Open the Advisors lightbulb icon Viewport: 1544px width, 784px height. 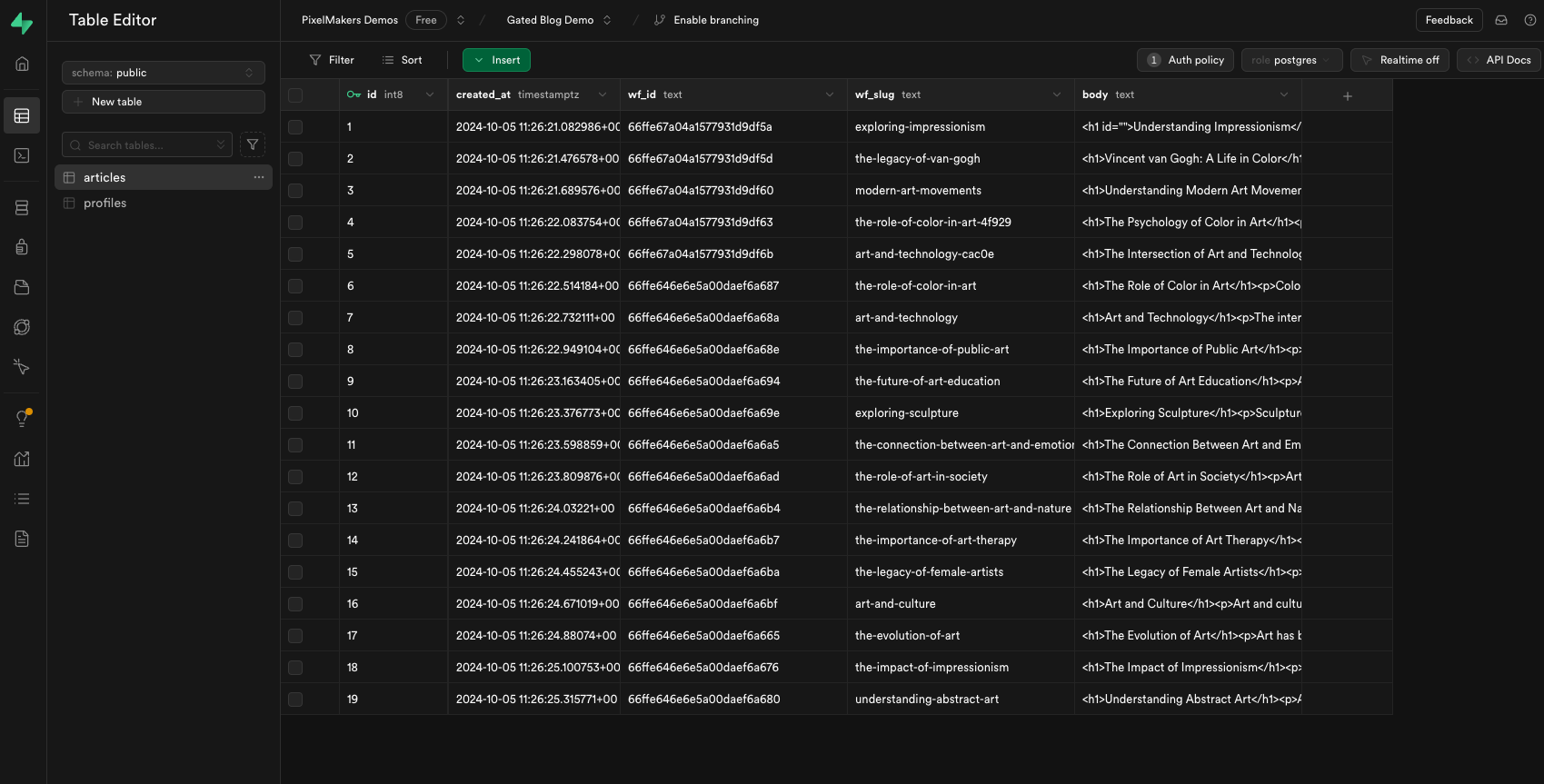point(22,419)
